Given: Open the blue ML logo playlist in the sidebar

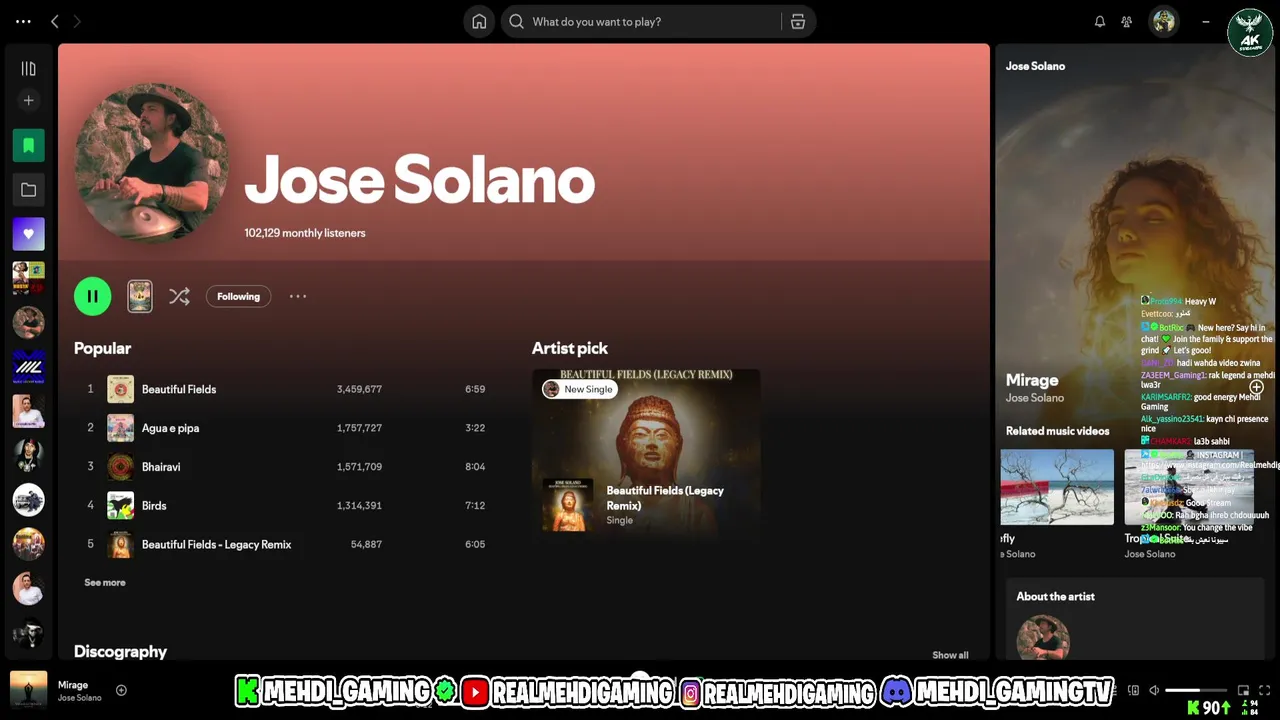Looking at the screenshot, I should (x=28, y=367).
